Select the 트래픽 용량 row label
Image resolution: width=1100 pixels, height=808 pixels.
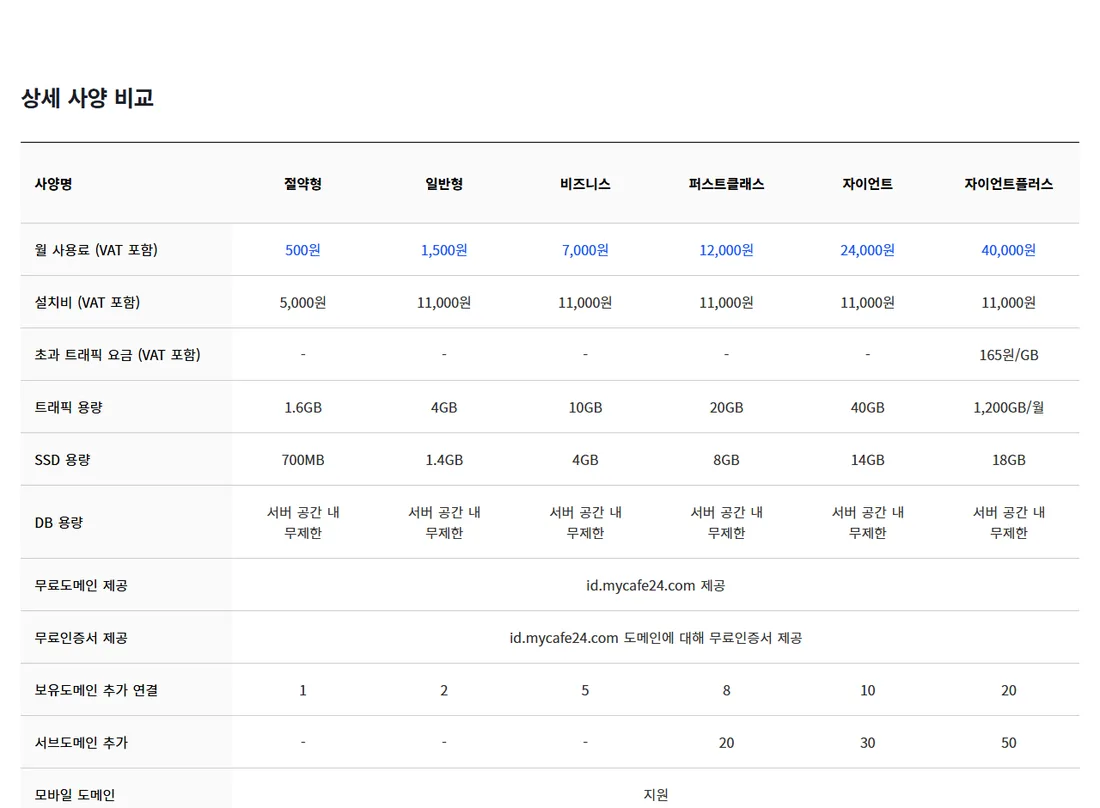click(x=69, y=408)
